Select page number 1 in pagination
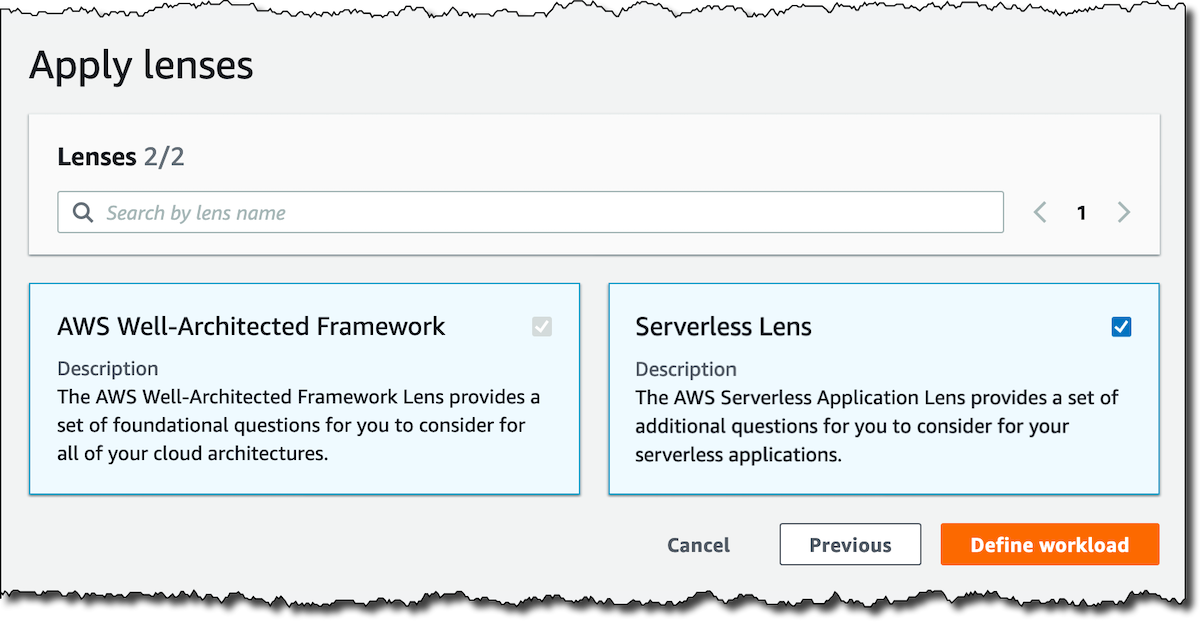The height and width of the screenshot is (622, 1200). [x=1081, y=213]
